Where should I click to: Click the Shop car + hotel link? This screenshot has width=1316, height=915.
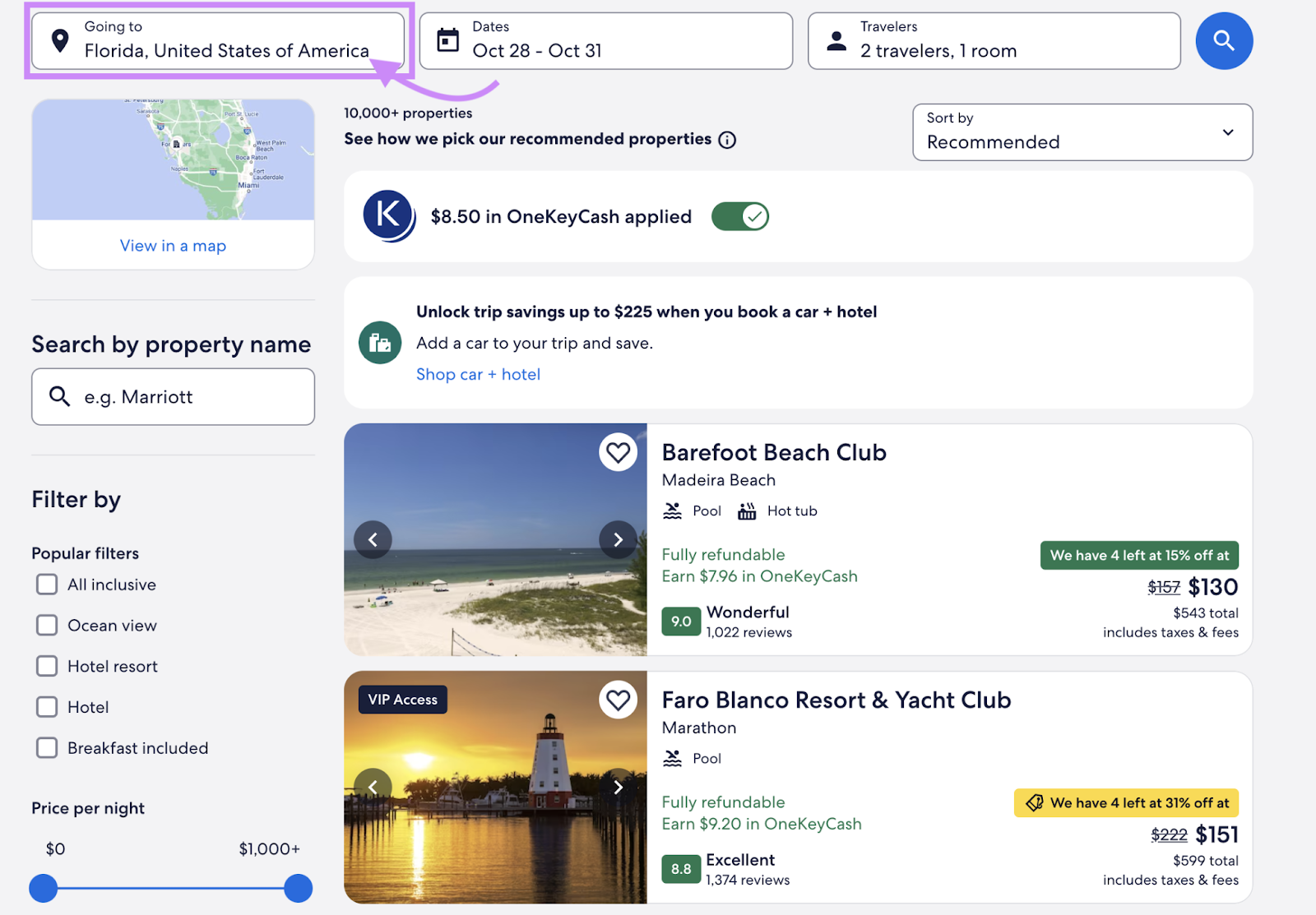tap(478, 374)
